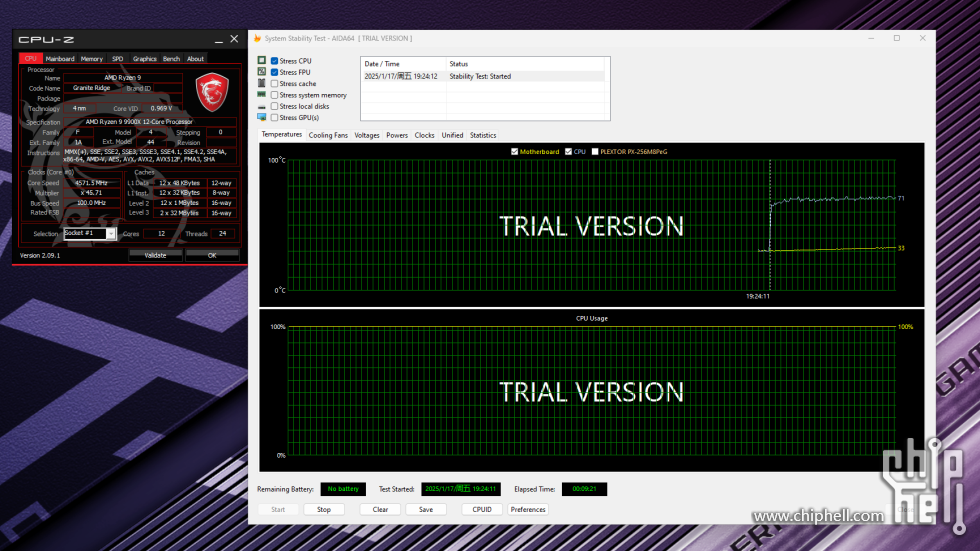Stop the stability test

(324, 509)
